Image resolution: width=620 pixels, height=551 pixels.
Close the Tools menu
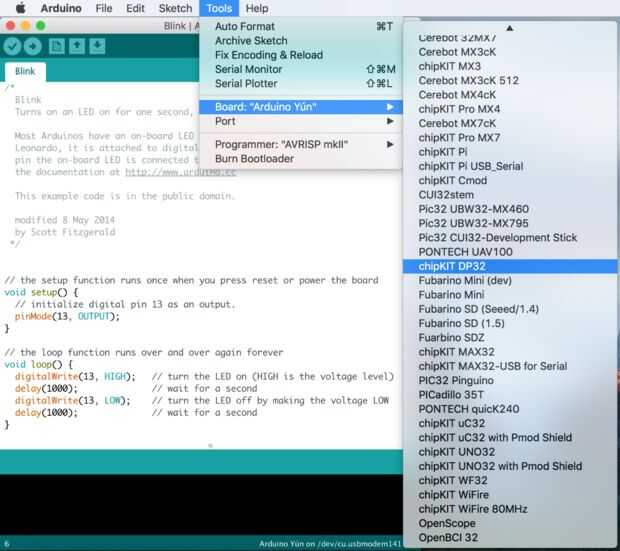[219, 8]
